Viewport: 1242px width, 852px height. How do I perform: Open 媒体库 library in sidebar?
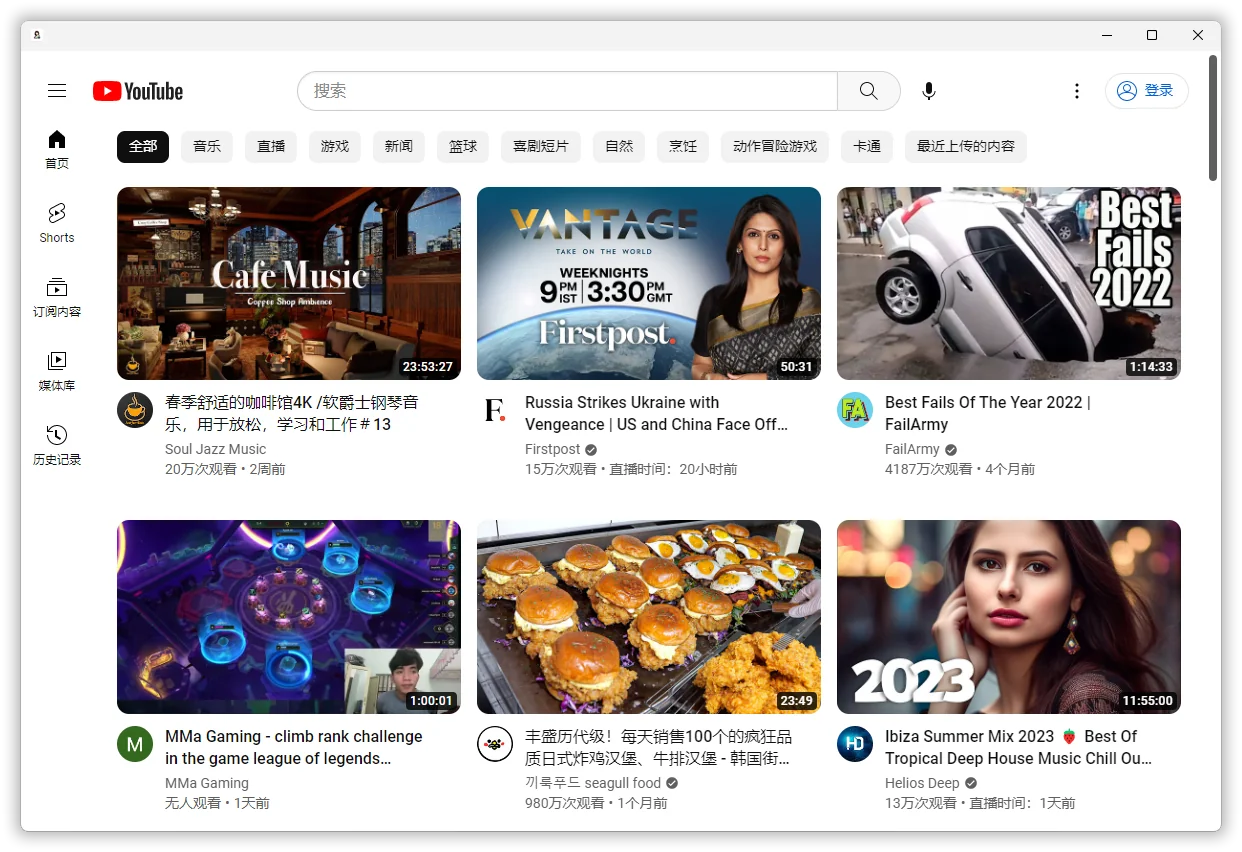57,370
